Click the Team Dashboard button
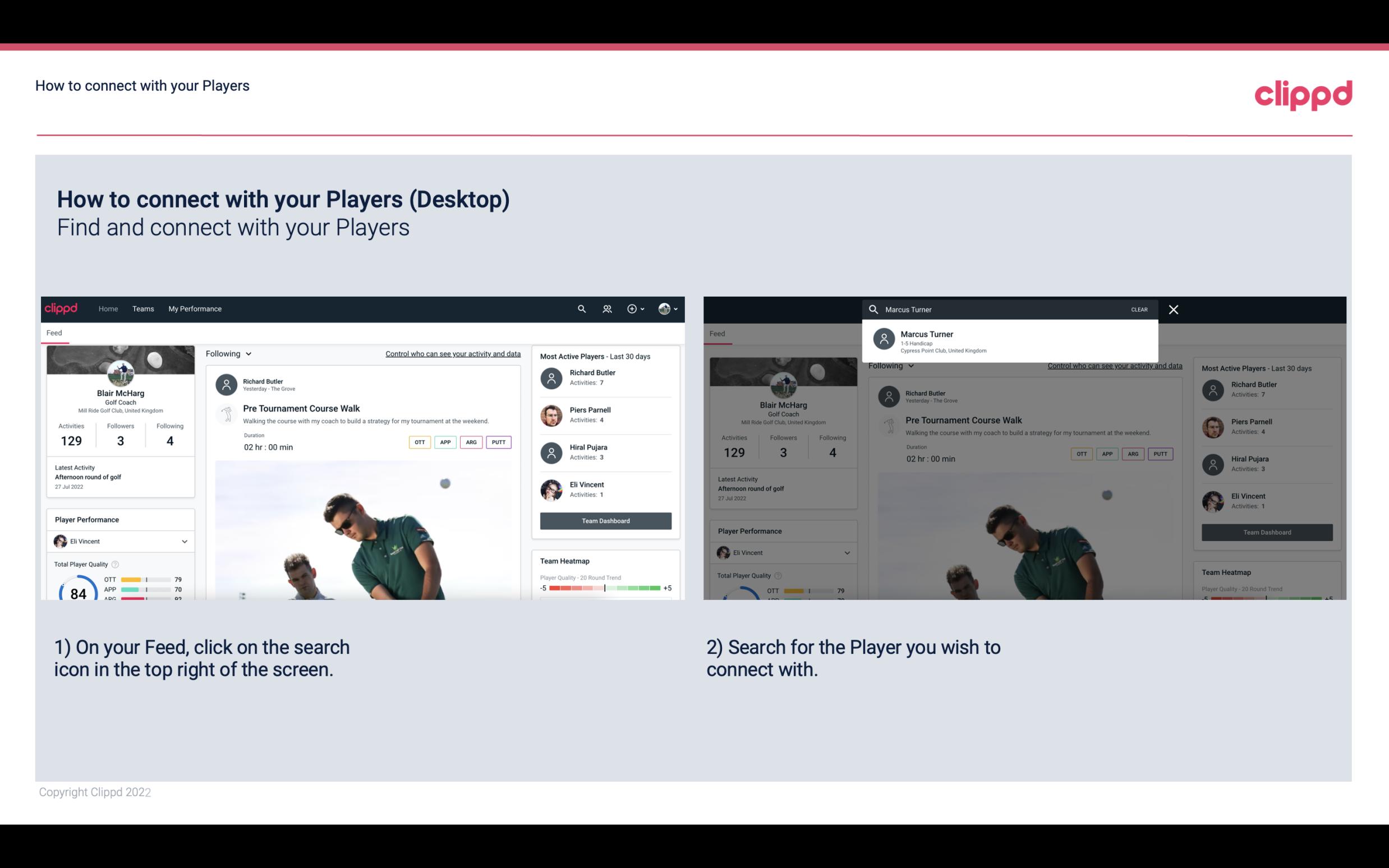The height and width of the screenshot is (868, 1389). (x=605, y=520)
